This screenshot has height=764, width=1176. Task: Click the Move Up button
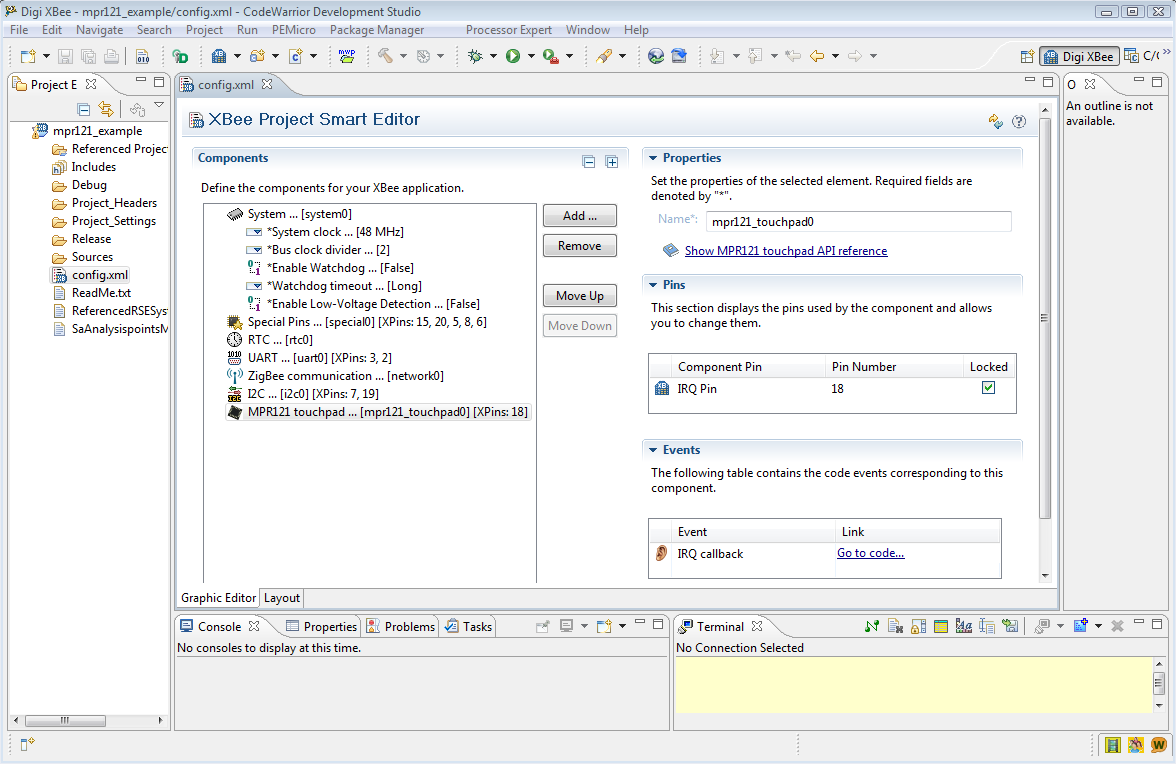(x=580, y=295)
